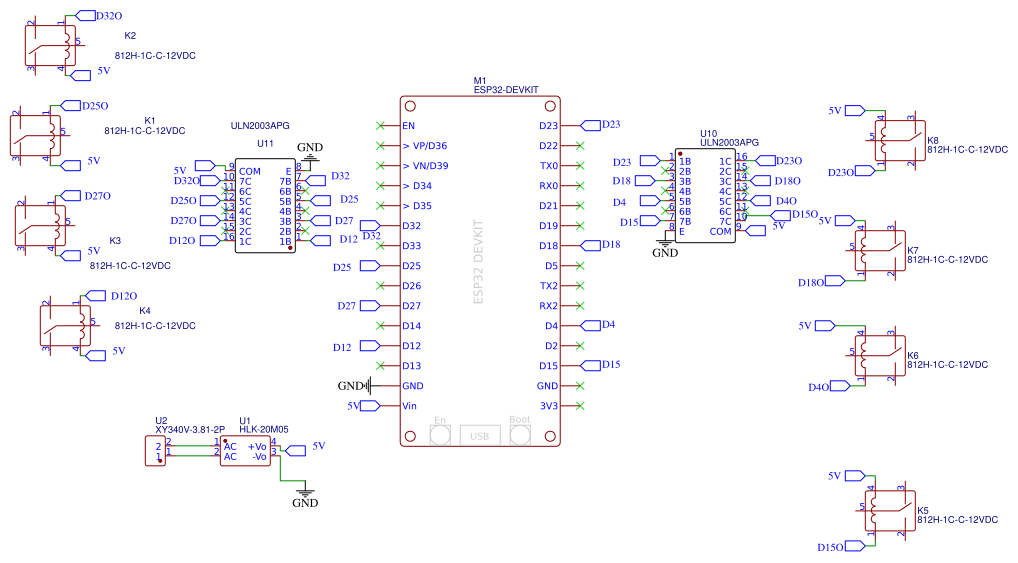Select the HLK-20M05 label
1018x563 pixels.
[x=264, y=430]
